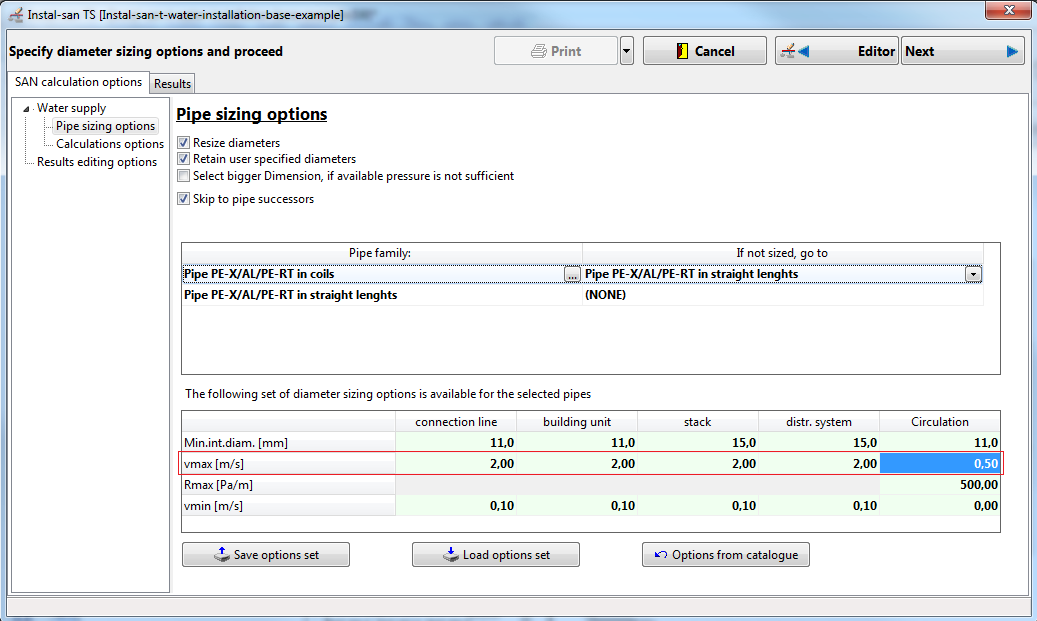Screen dimensions: 1037x621
Task: Open Calculations options tree item
Action: coord(110,144)
